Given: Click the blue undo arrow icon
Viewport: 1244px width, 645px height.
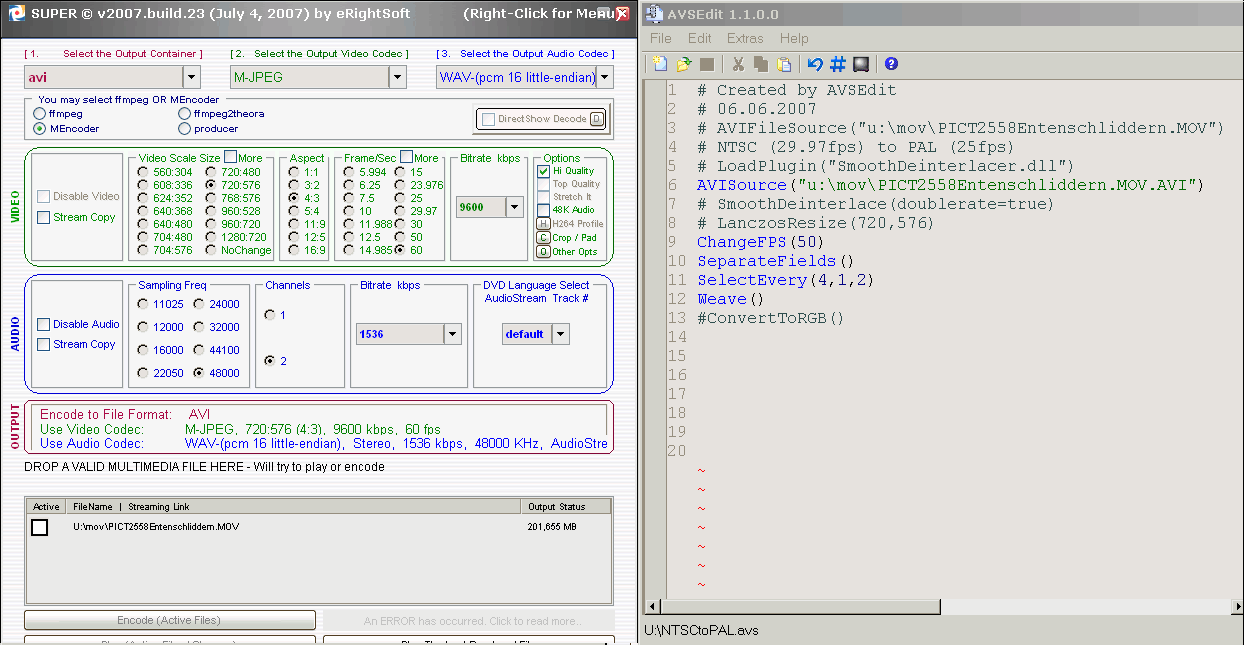Looking at the screenshot, I should [x=815, y=64].
